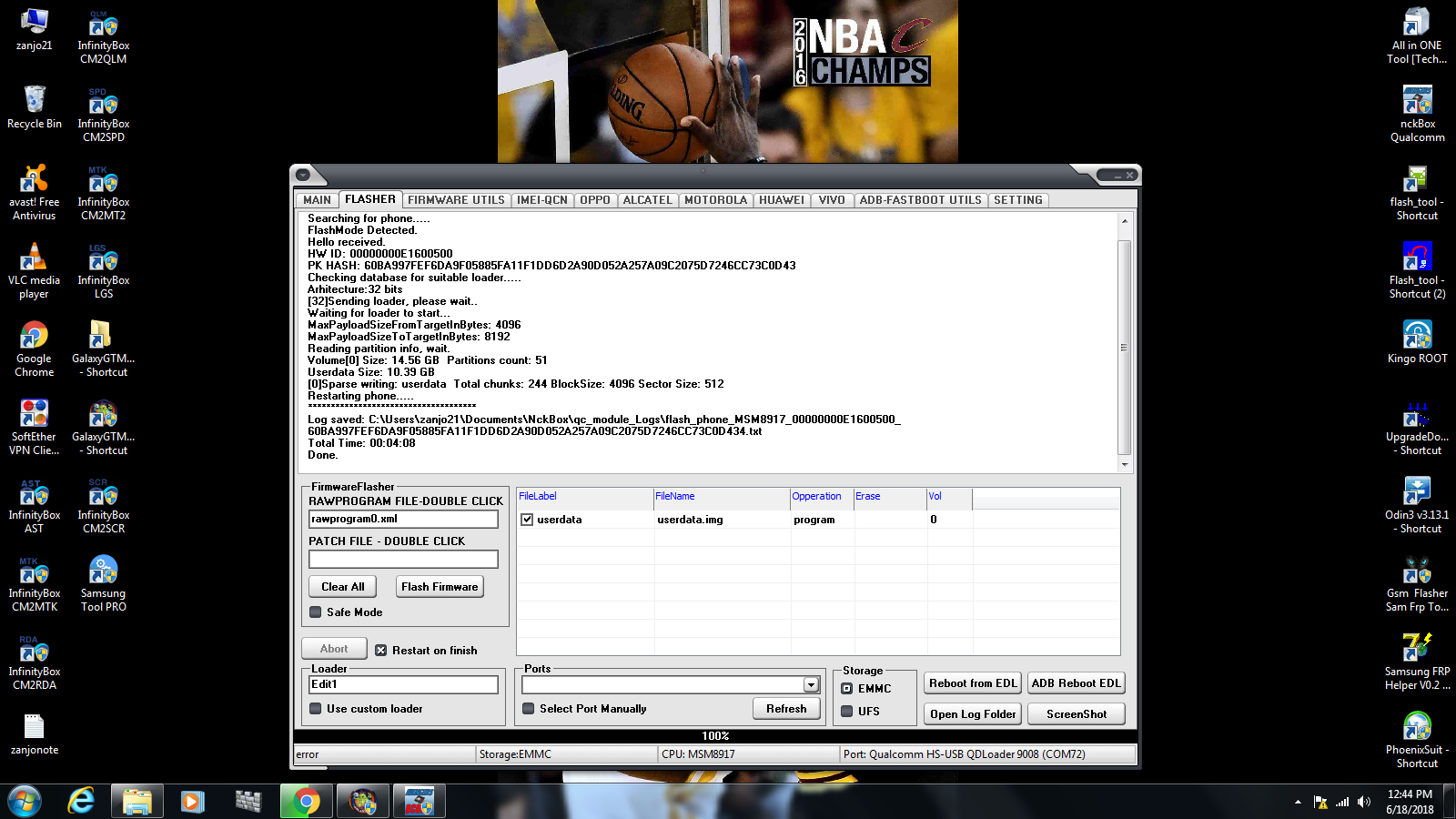The image size is (1456, 819).
Task: Expand the Ports dropdown list
Action: click(x=811, y=684)
